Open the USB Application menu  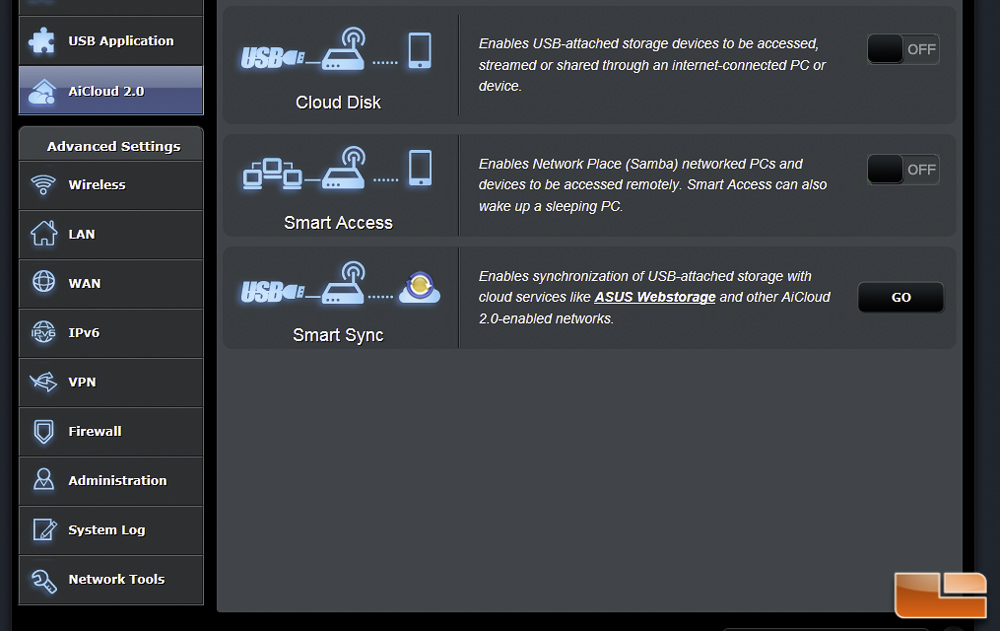(x=111, y=41)
